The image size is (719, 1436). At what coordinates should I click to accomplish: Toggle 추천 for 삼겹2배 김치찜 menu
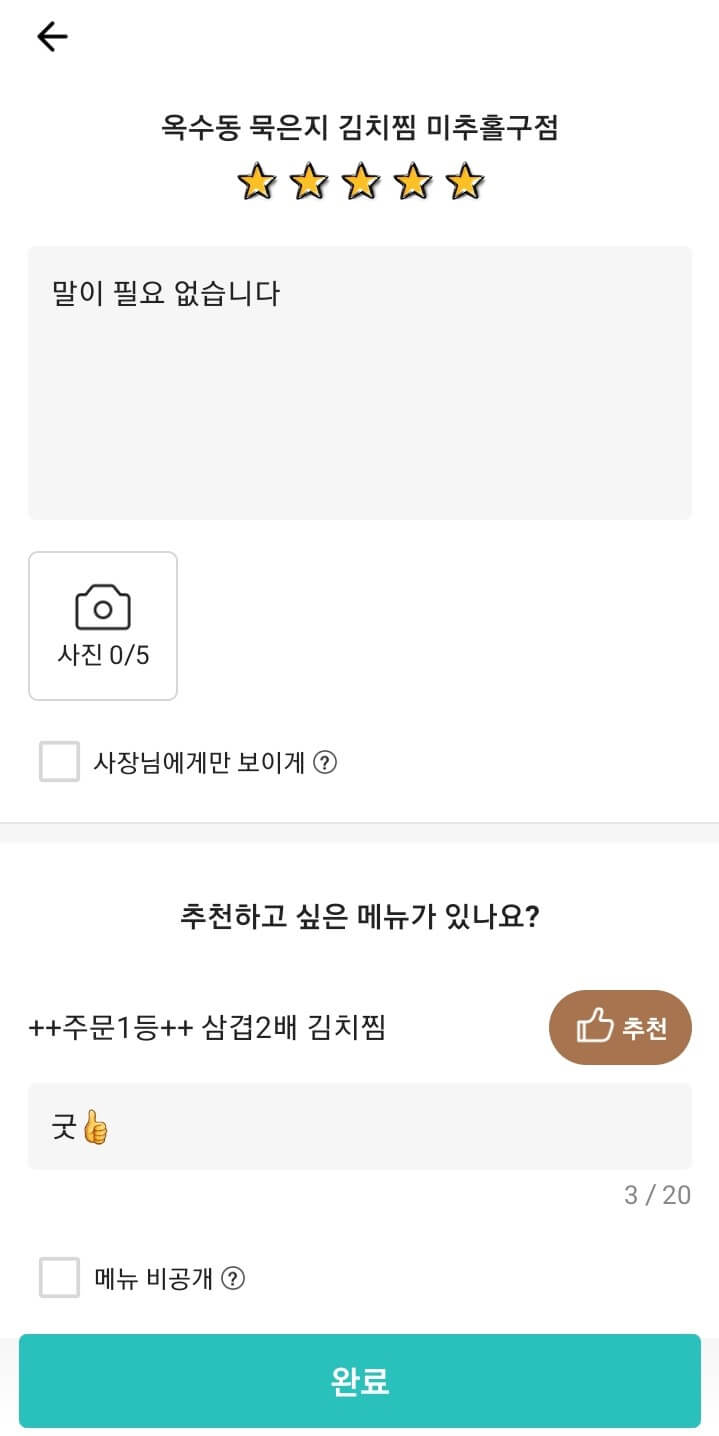pos(620,1027)
